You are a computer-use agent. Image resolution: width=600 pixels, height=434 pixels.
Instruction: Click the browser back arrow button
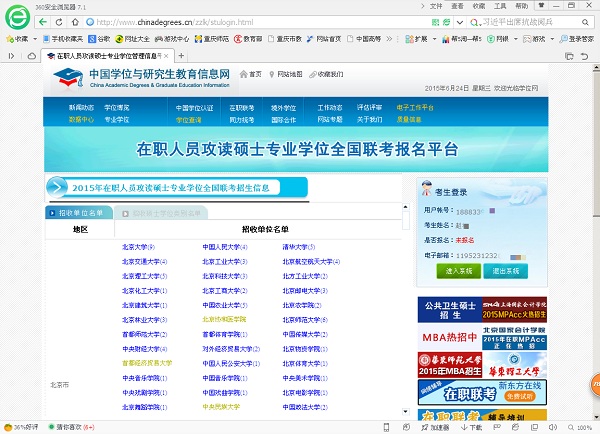[x=43, y=22]
